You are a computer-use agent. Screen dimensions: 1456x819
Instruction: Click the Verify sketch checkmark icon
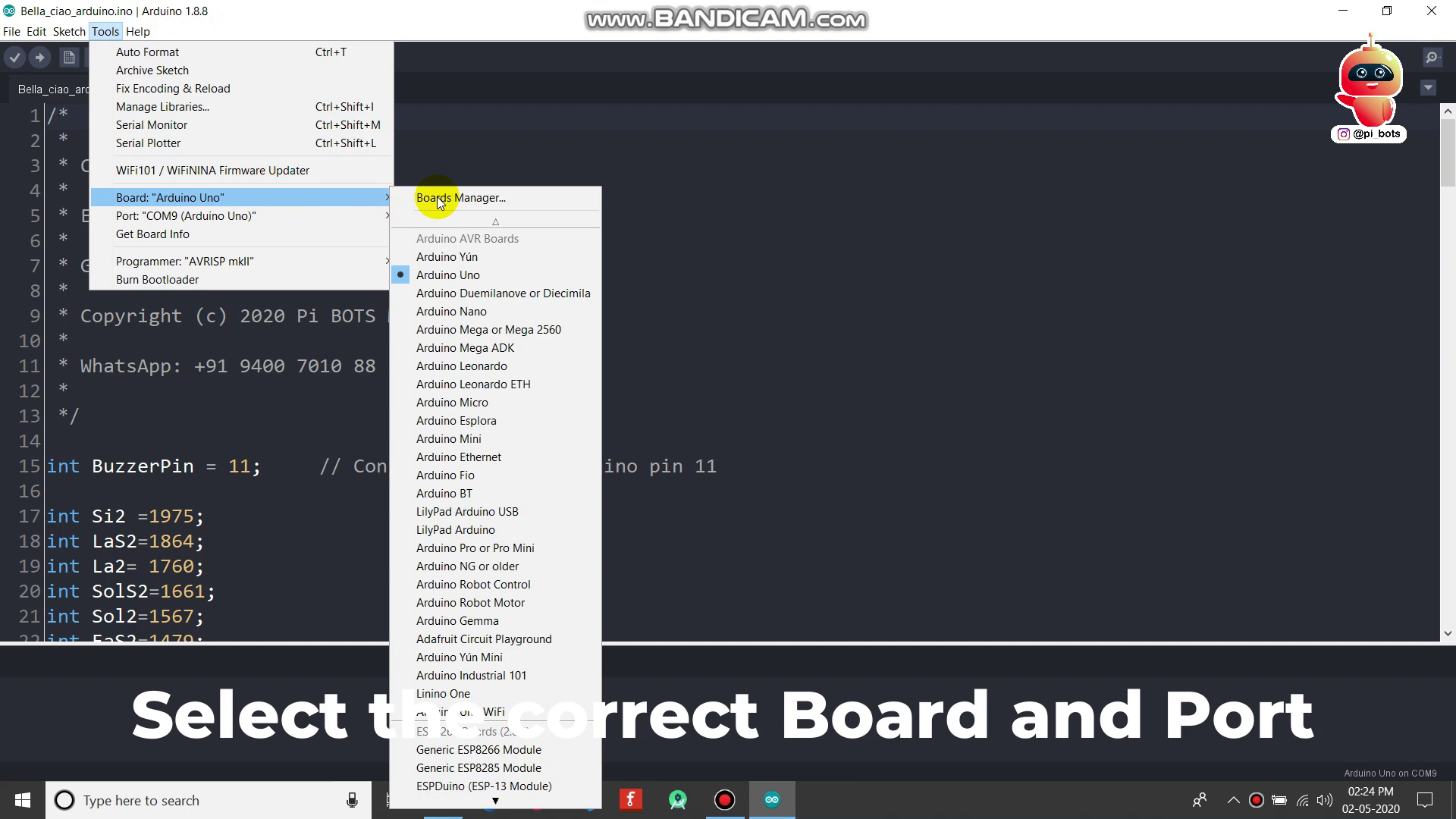pyautogui.click(x=14, y=58)
